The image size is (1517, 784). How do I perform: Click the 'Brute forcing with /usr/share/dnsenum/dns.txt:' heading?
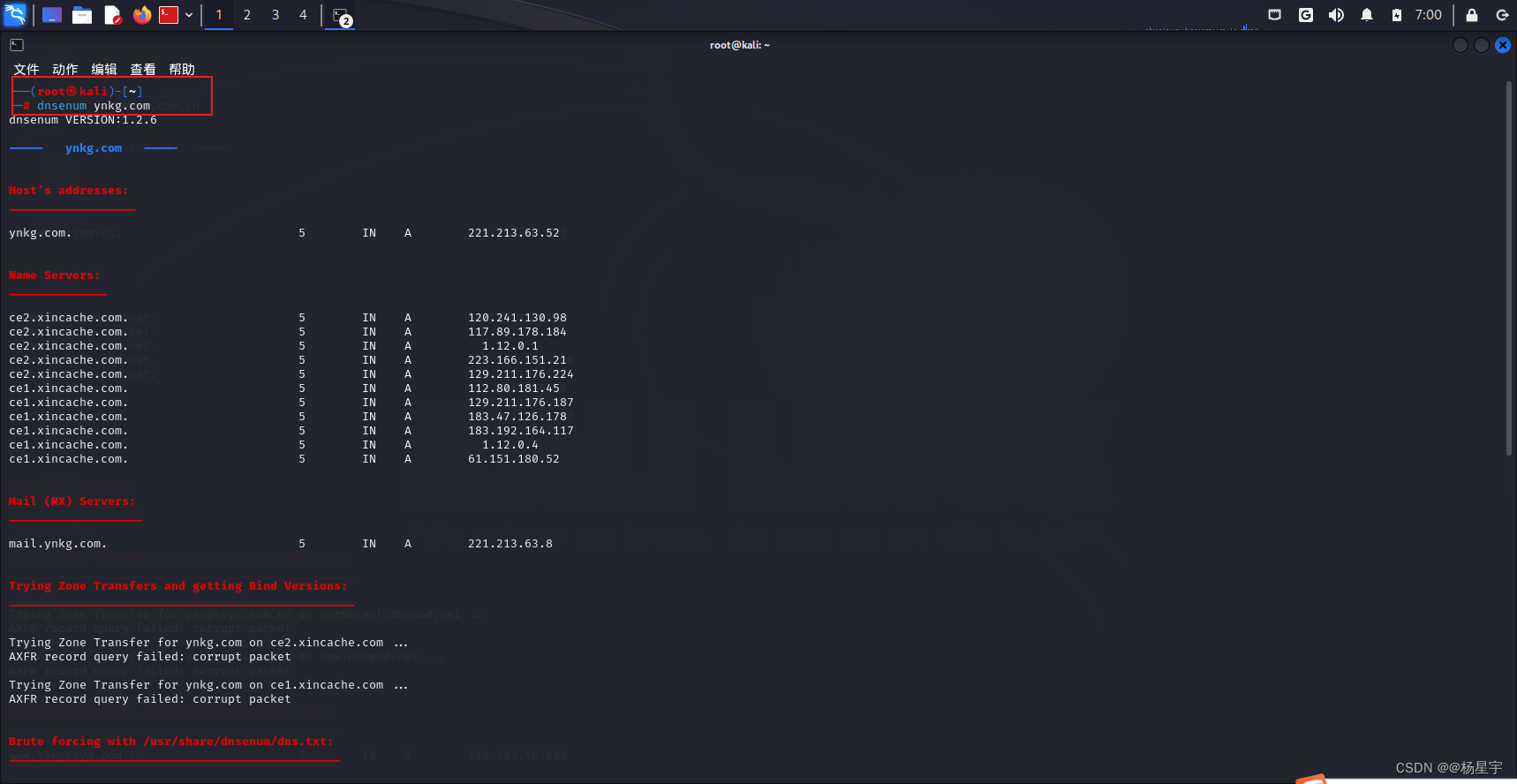[171, 742]
